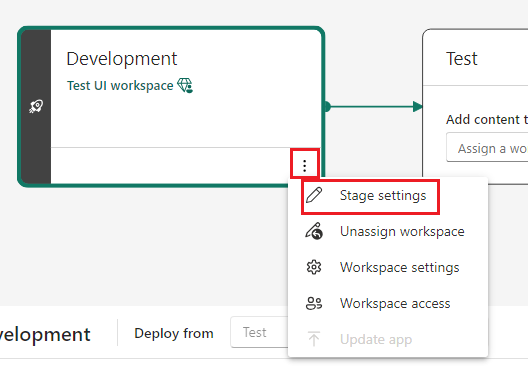Click the disabled Update app entry
The image size is (528, 372).
pos(388,339)
